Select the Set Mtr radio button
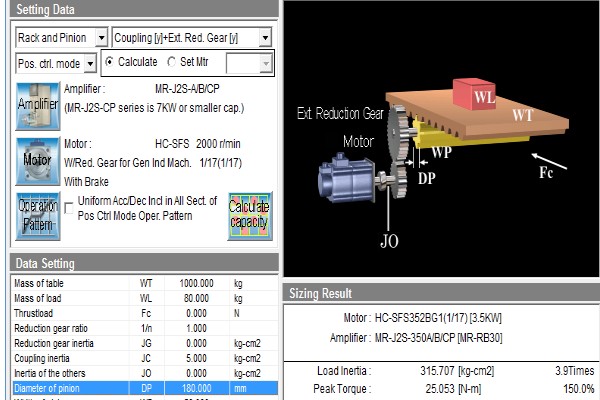The height and width of the screenshot is (400, 600). pyautogui.click(x=171, y=62)
